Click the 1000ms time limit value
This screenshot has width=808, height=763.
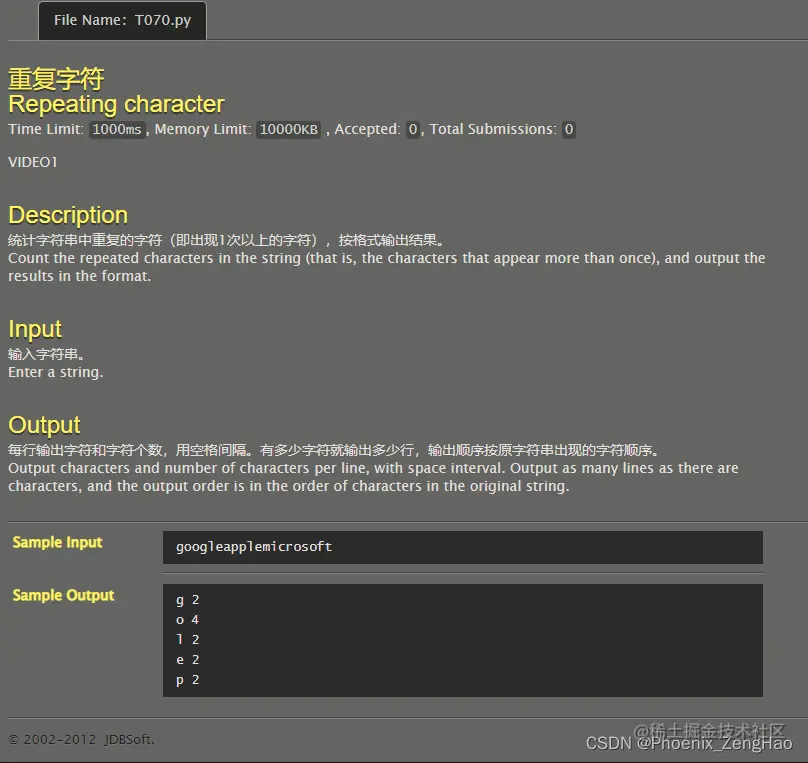(117, 129)
